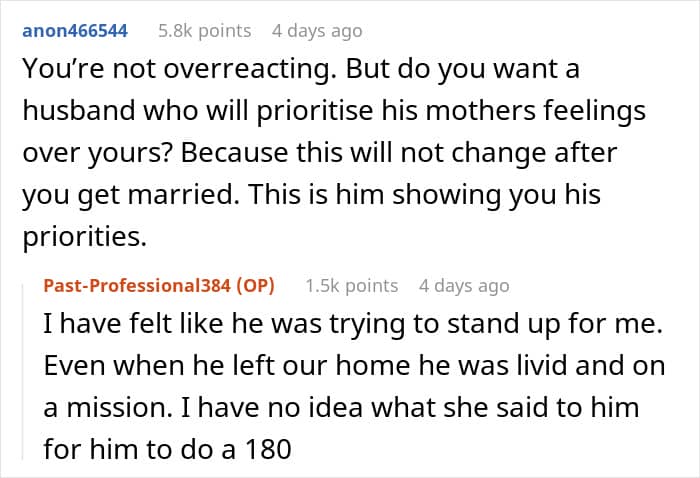The width and height of the screenshot is (700, 478).
Task: Open anon466544's user profile
Action: [x=75, y=31]
